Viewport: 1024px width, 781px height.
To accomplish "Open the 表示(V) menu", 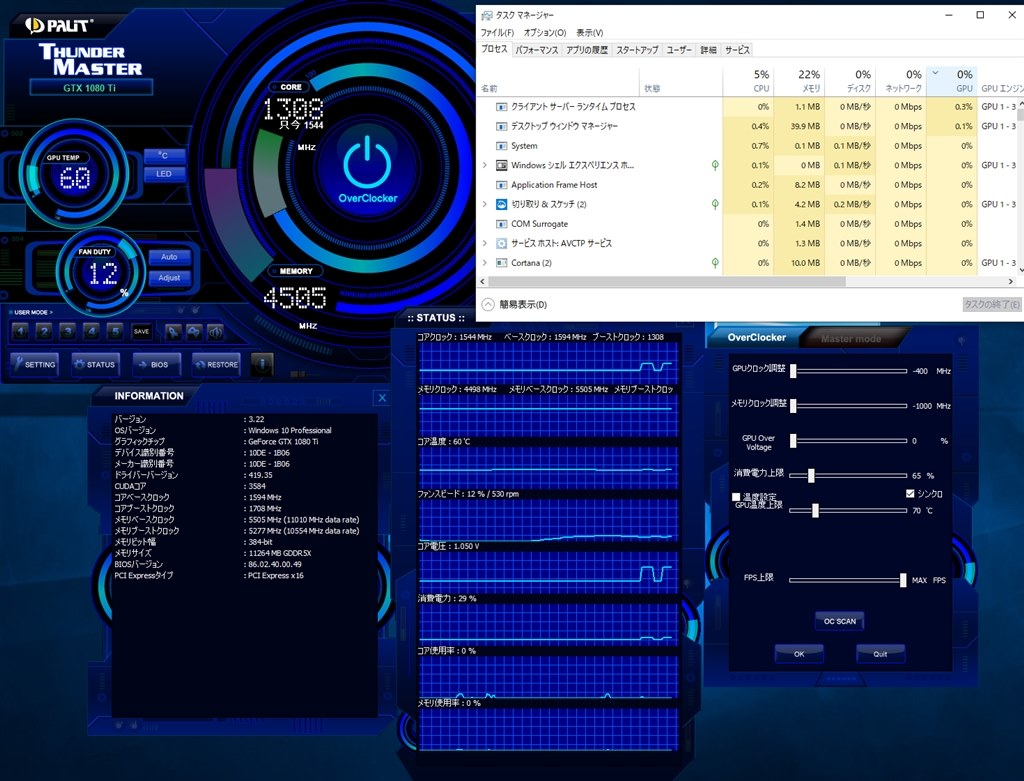I will (589, 33).
